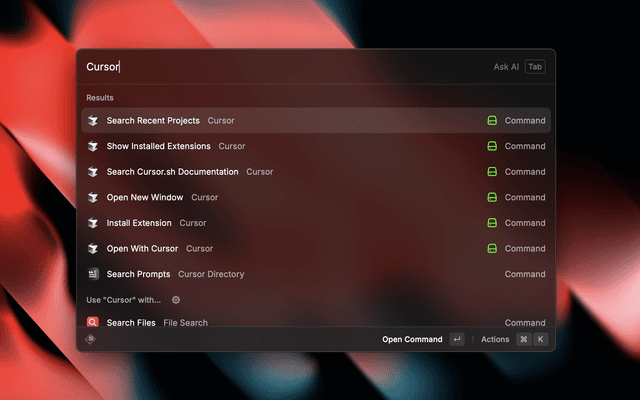Select the Install Extension command

139,223
